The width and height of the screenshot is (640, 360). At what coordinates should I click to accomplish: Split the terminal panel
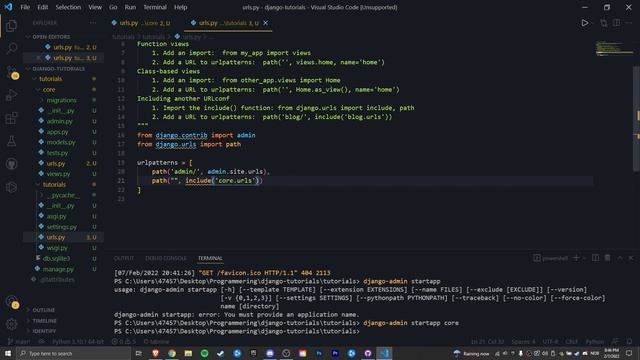click(x=596, y=258)
